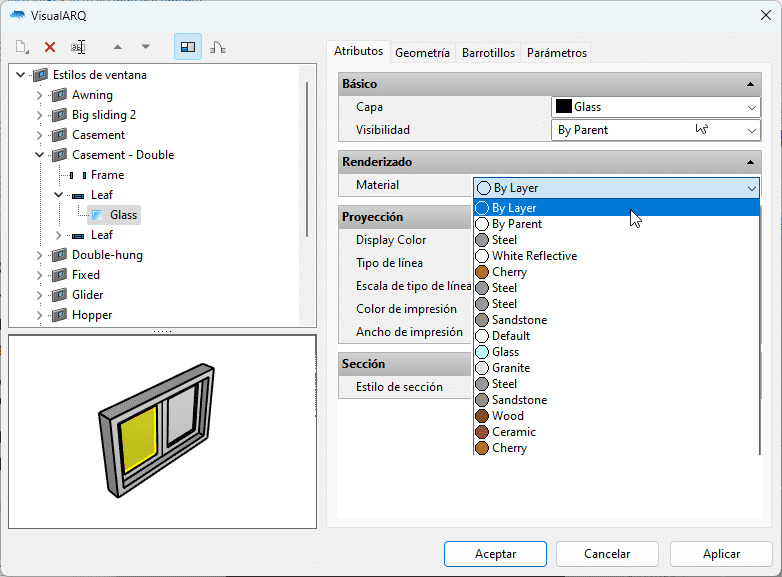This screenshot has height=577, width=782.
Task: Switch to the Atributos tab
Action: [x=359, y=51]
